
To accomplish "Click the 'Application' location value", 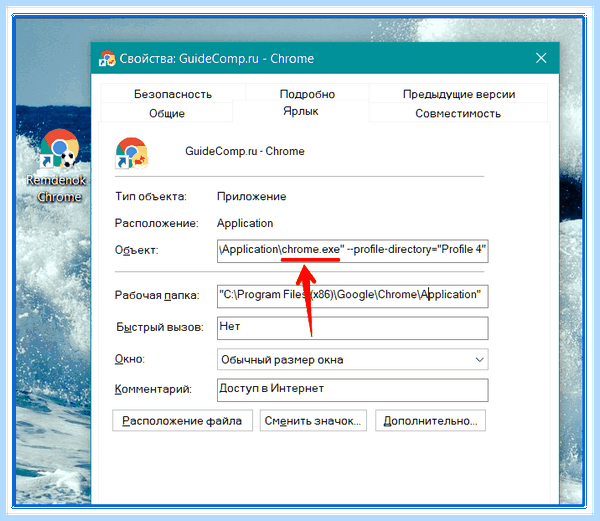I will [x=245, y=223].
